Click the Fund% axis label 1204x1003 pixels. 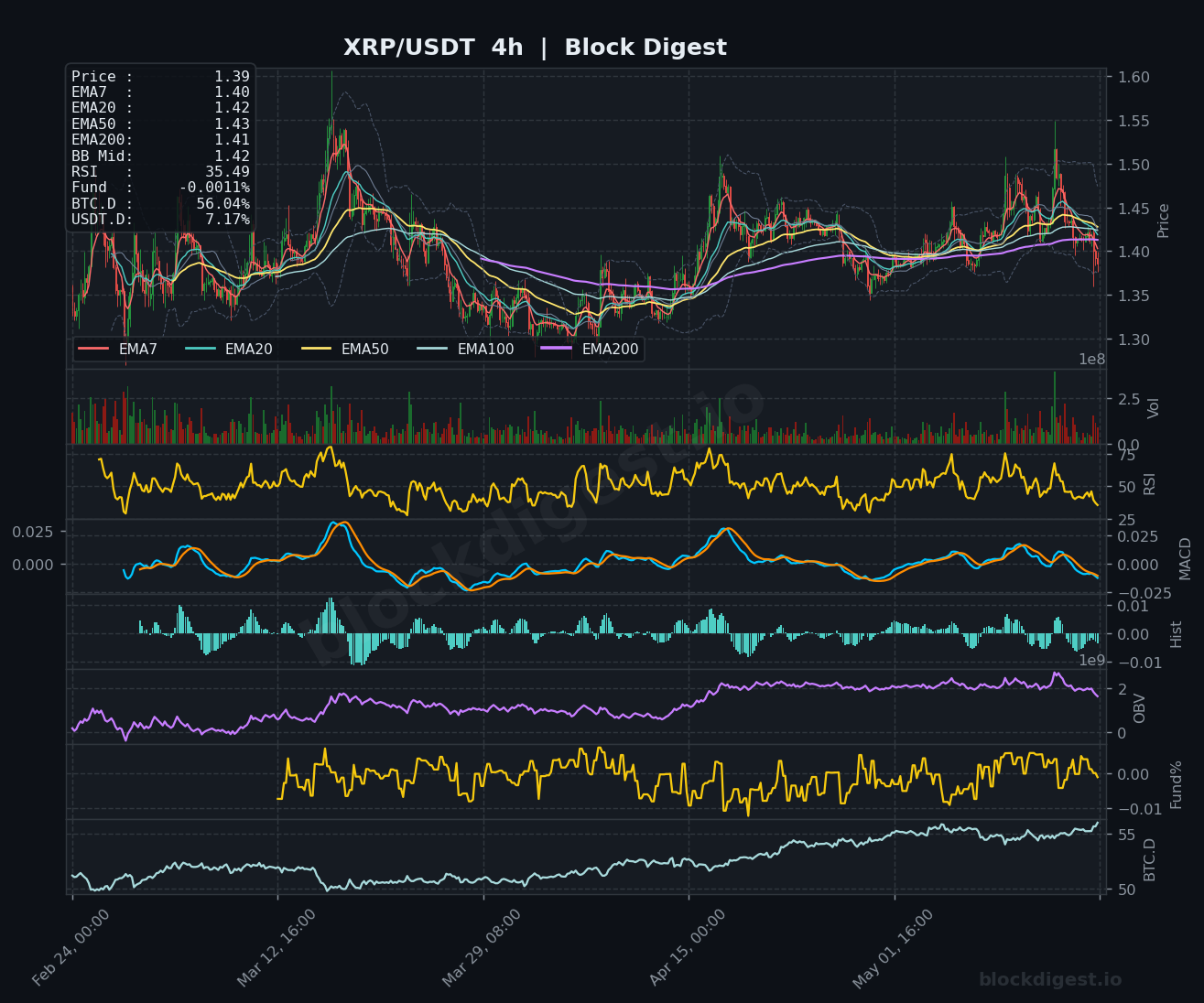[1177, 784]
